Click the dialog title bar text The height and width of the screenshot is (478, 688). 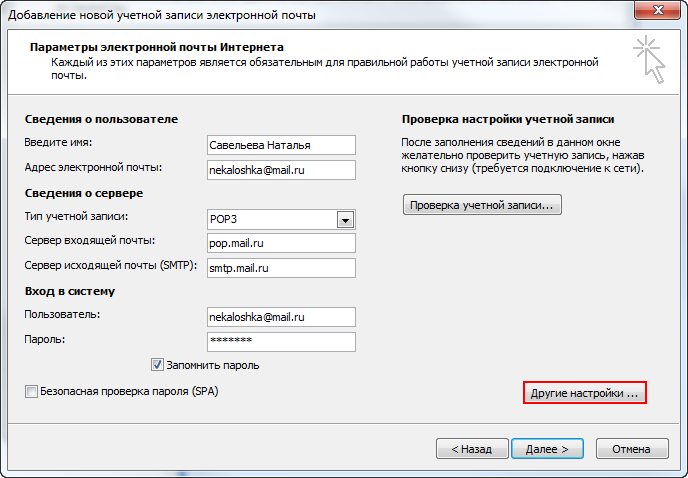point(162,15)
